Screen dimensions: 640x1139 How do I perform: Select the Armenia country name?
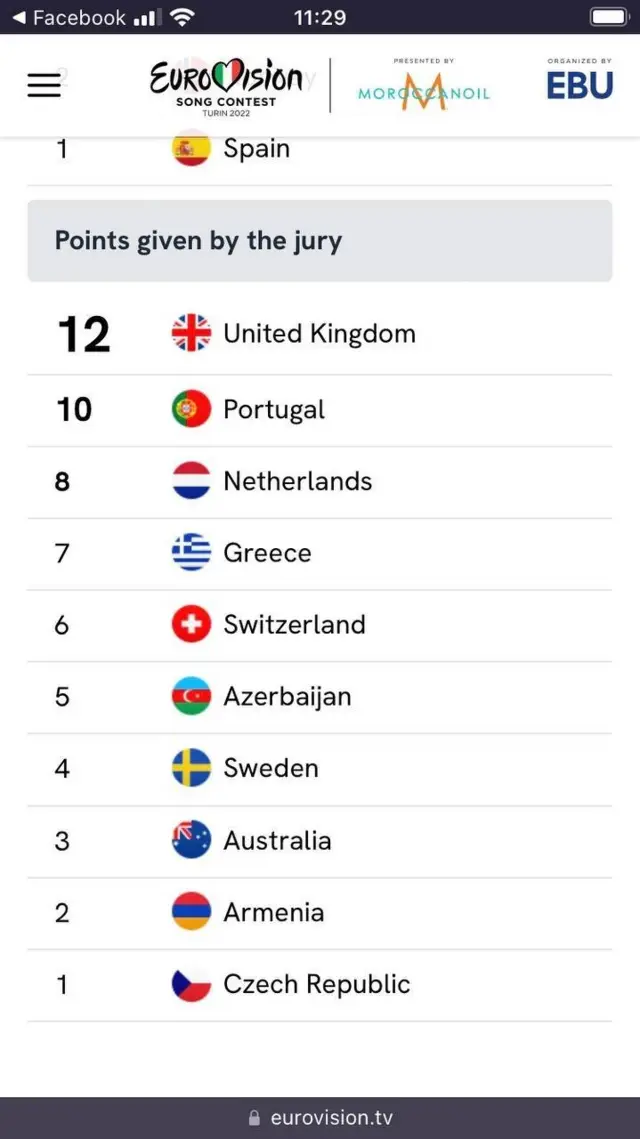click(273, 912)
